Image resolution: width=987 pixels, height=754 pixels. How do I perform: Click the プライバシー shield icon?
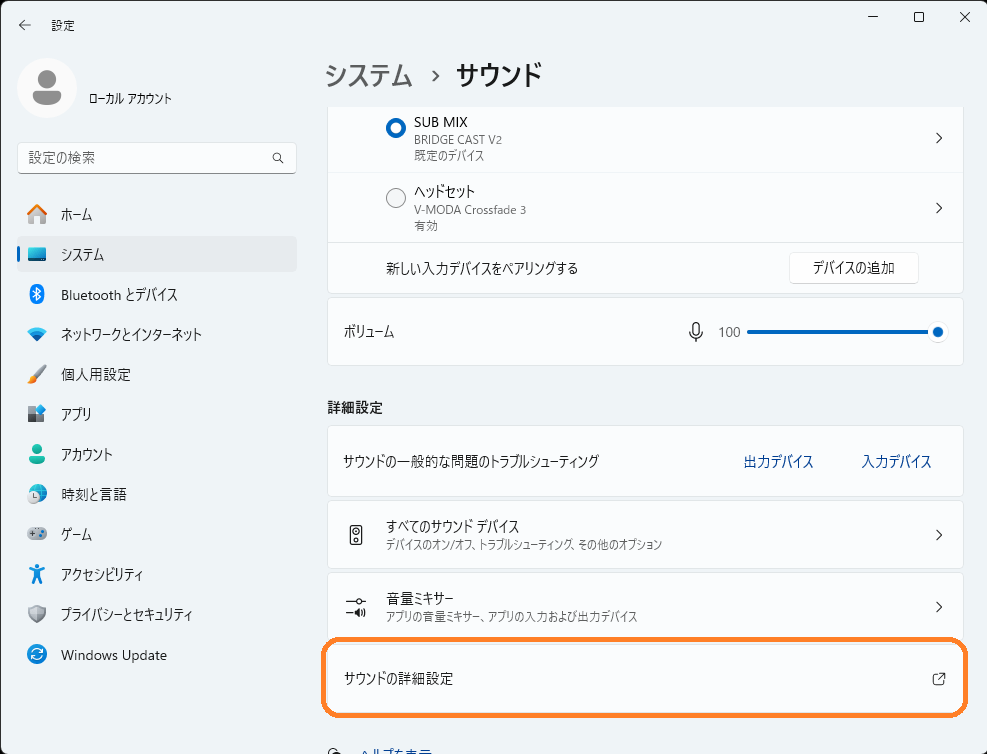37,614
